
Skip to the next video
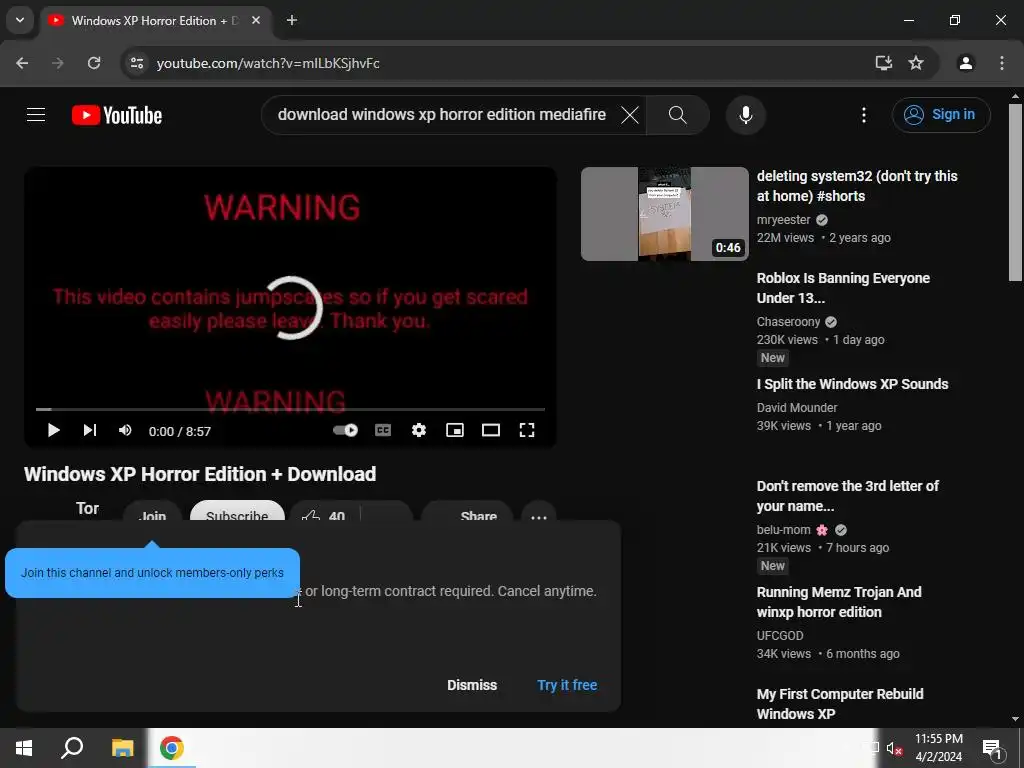[x=89, y=430]
